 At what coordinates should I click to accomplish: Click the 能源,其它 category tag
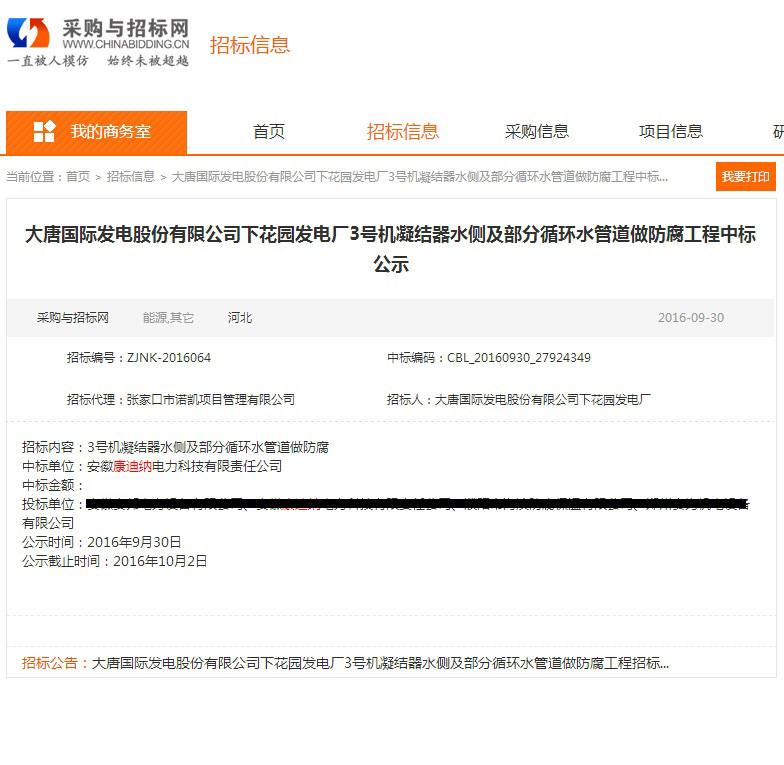(x=168, y=318)
